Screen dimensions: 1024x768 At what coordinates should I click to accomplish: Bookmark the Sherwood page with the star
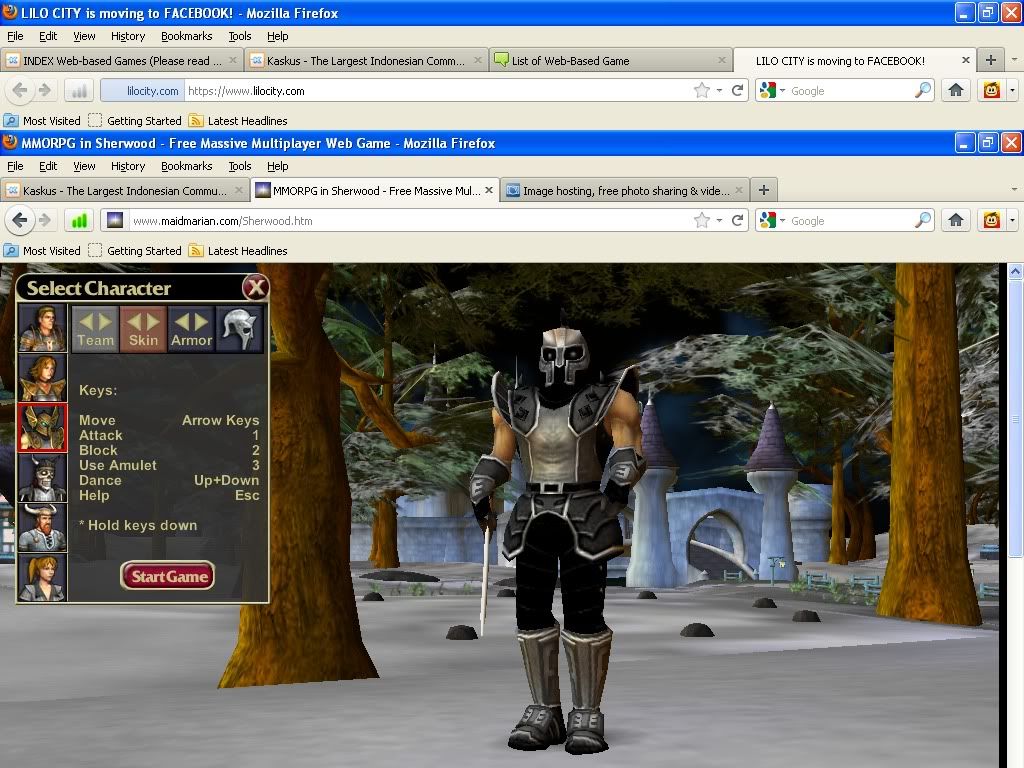click(702, 221)
